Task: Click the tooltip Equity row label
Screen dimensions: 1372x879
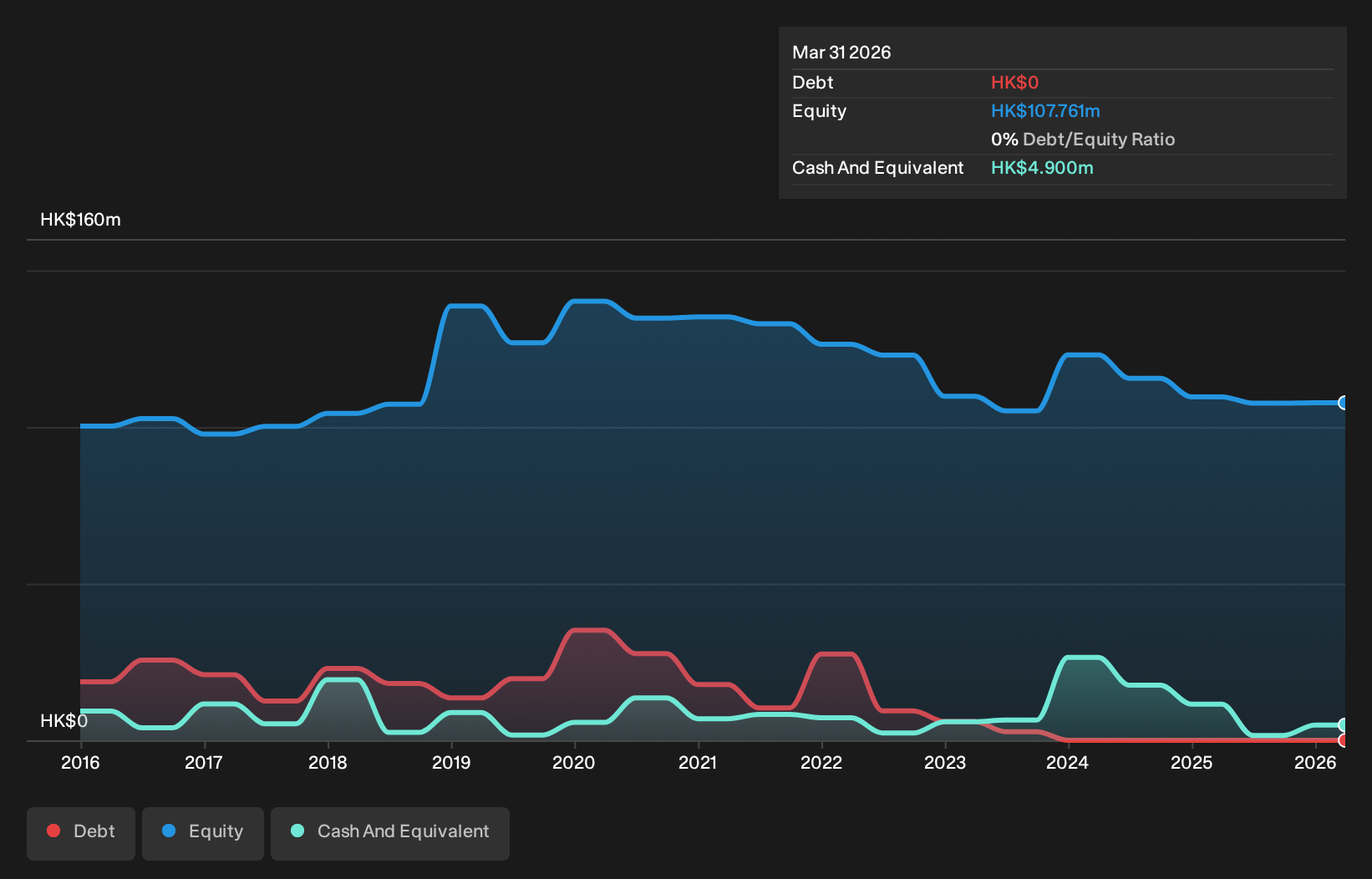Action: point(819,111)
